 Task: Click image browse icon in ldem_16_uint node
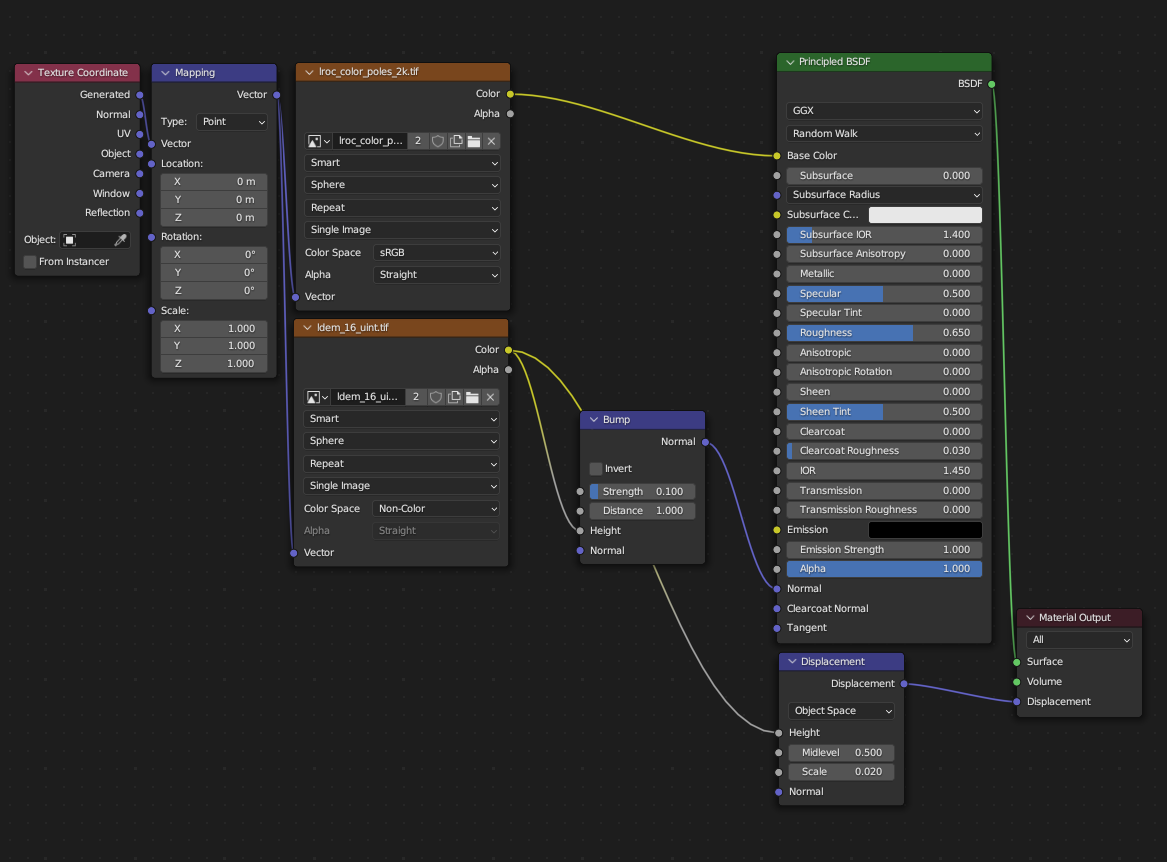pos(317,397)
